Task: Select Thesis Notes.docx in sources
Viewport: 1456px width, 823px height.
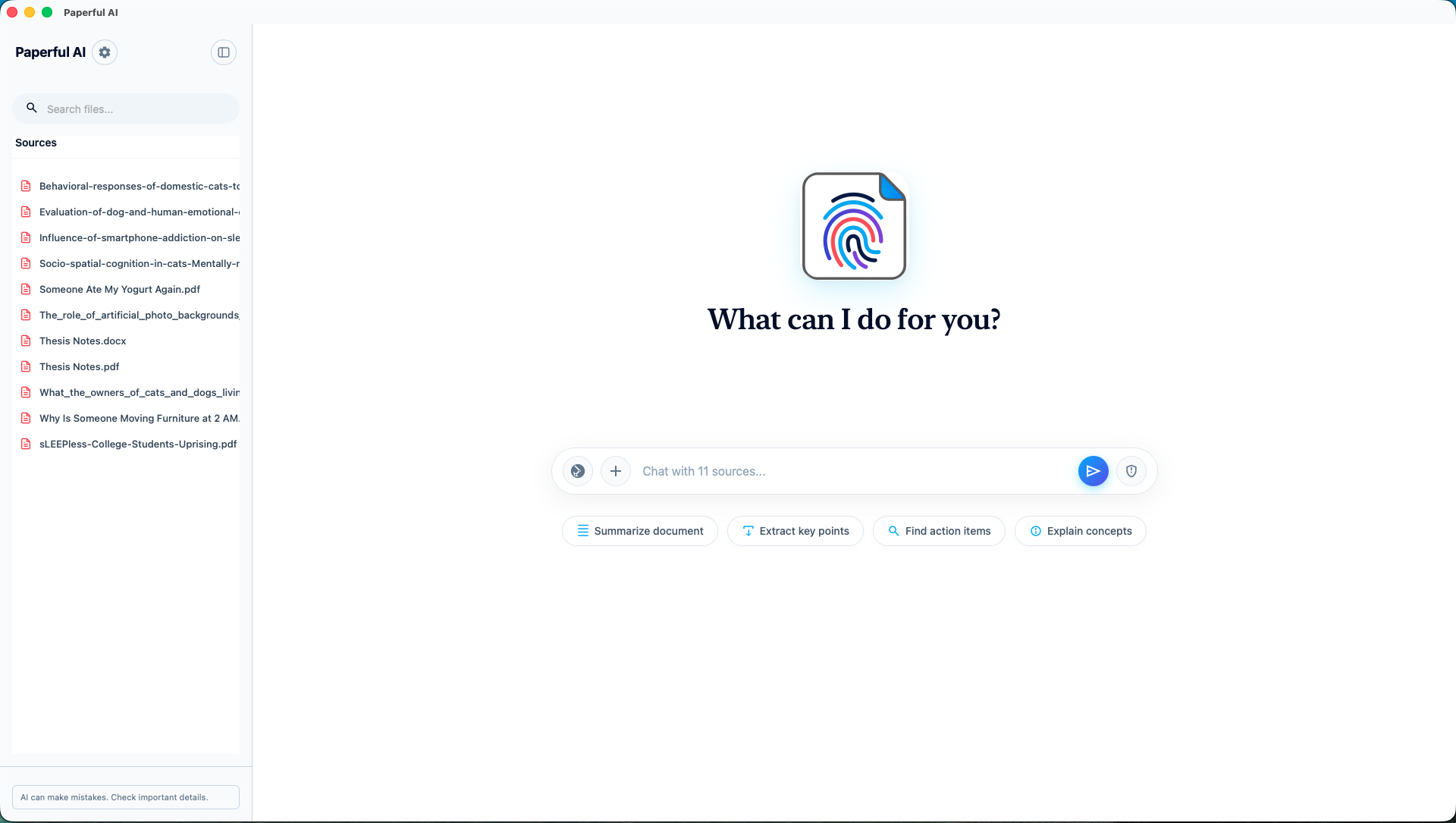Action: (126, 341)
